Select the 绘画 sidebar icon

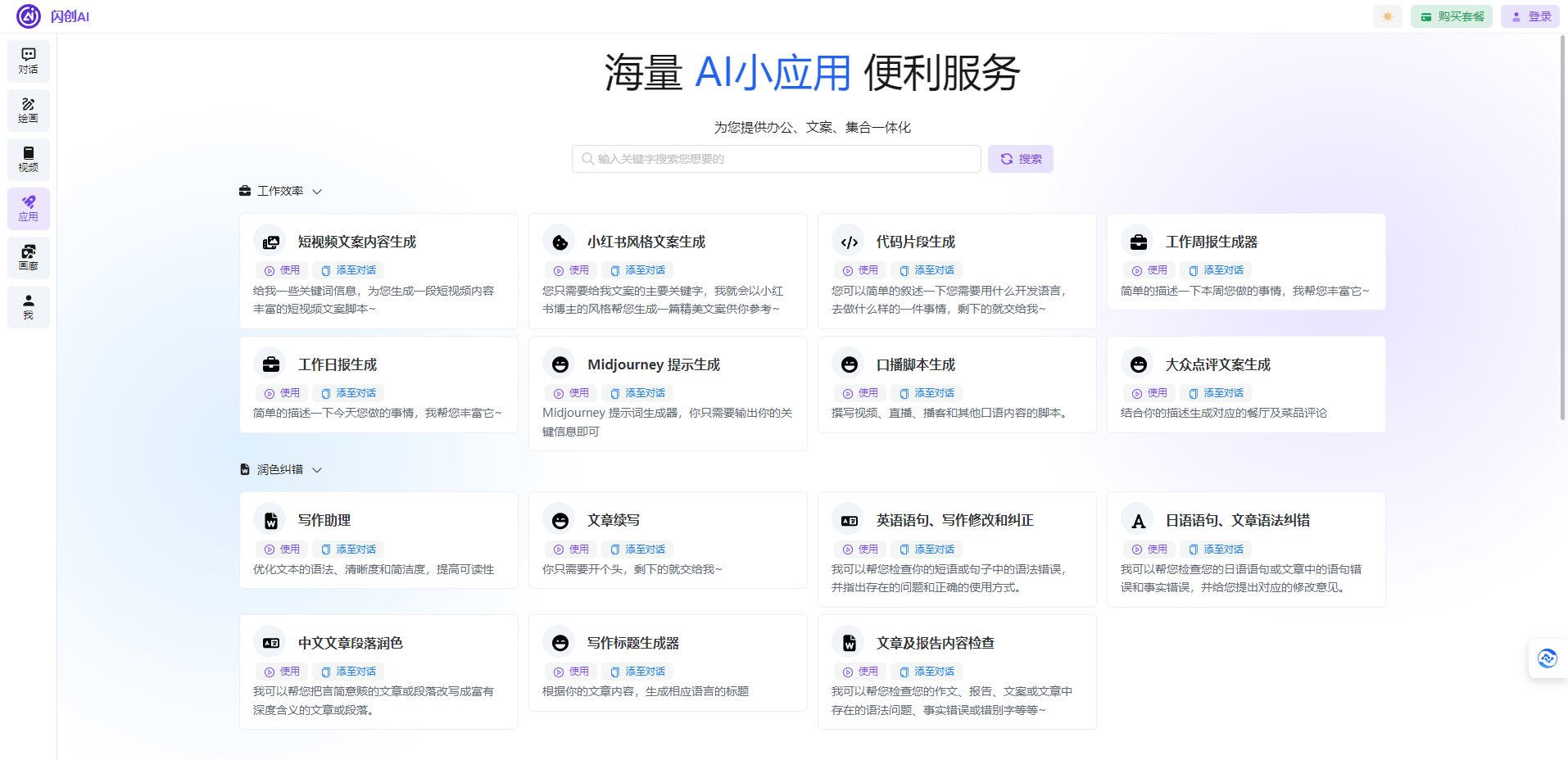pyautogui.click(x=28, y=110)
